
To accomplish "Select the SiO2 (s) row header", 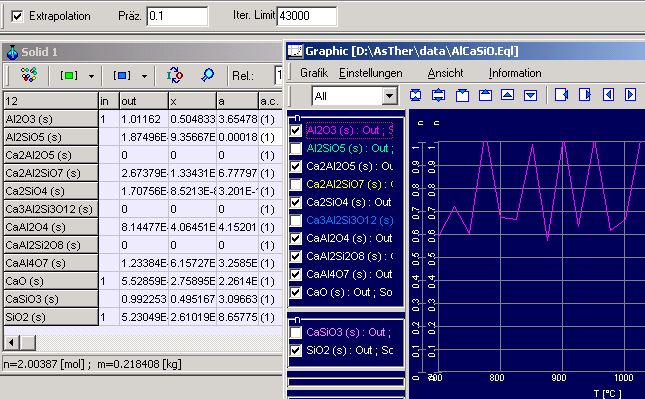I will 51,317.
